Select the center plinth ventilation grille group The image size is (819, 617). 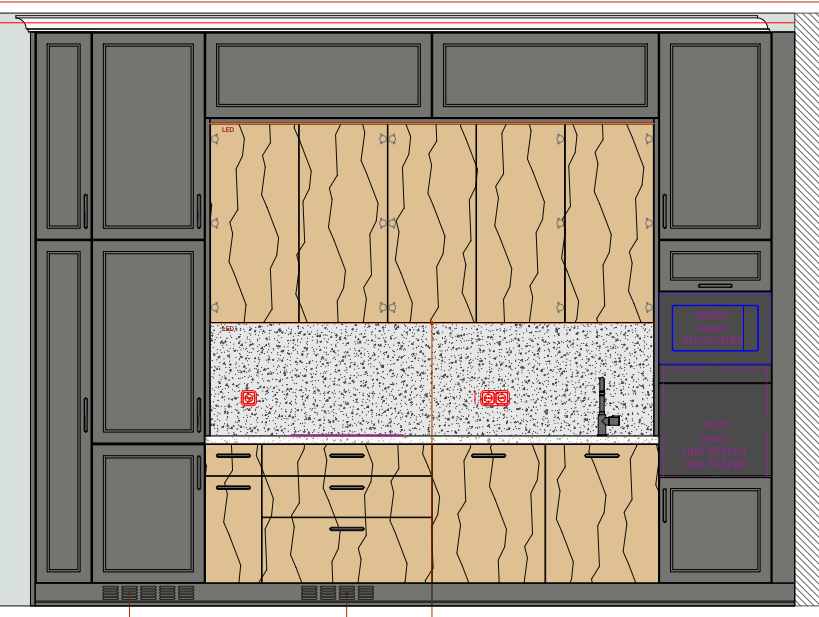pyautogui.click(x=337, y=593)
